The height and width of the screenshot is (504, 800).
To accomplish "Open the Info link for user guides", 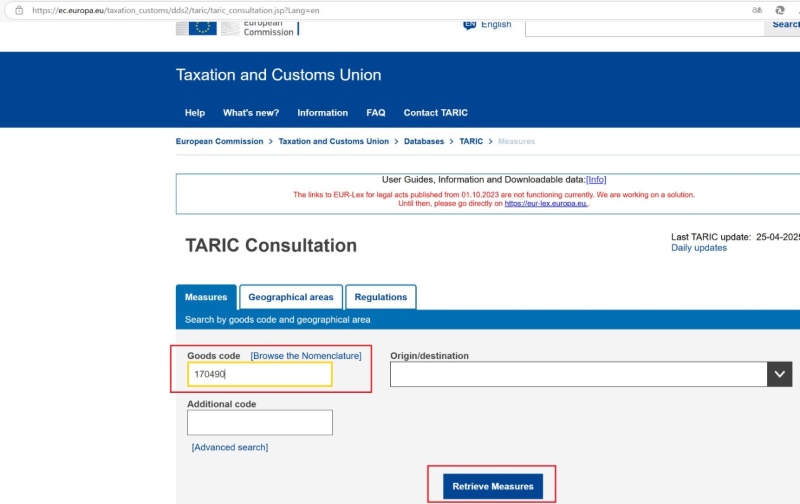I will [x=596, y=179].
